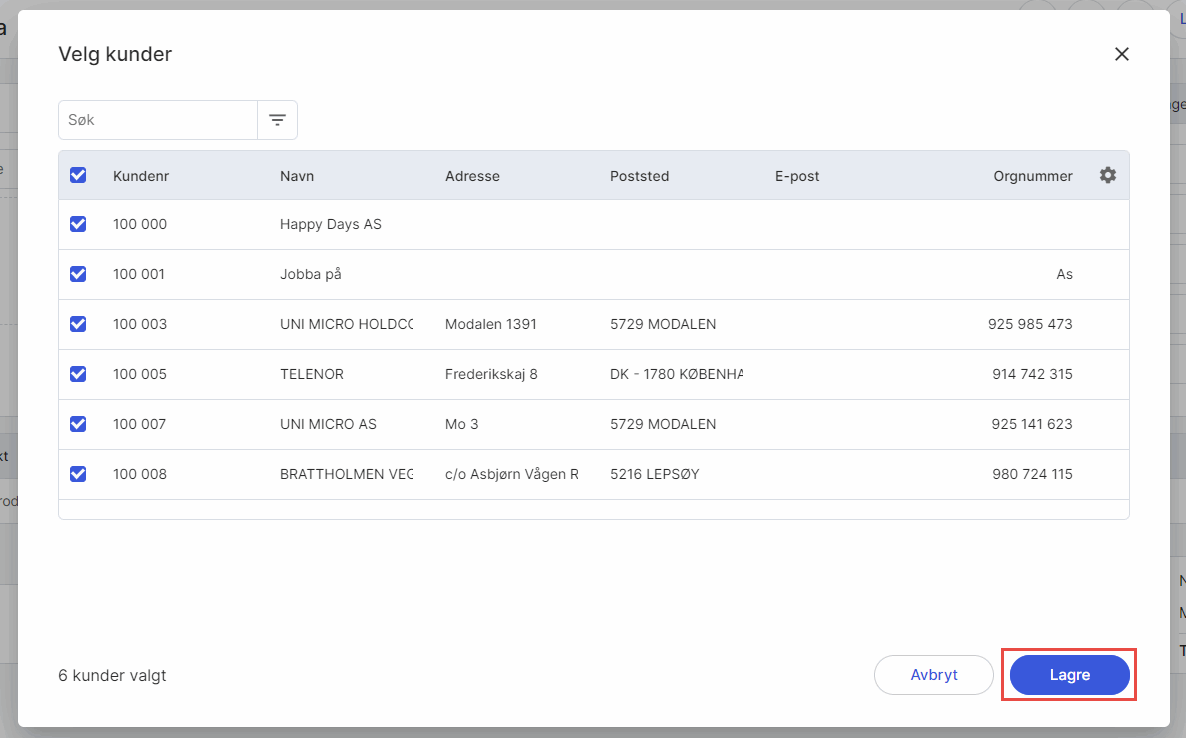Close the Velg kunder dialog
Image resolution: width=1186 pixels, height=738 pixels.
point(1121,54)
